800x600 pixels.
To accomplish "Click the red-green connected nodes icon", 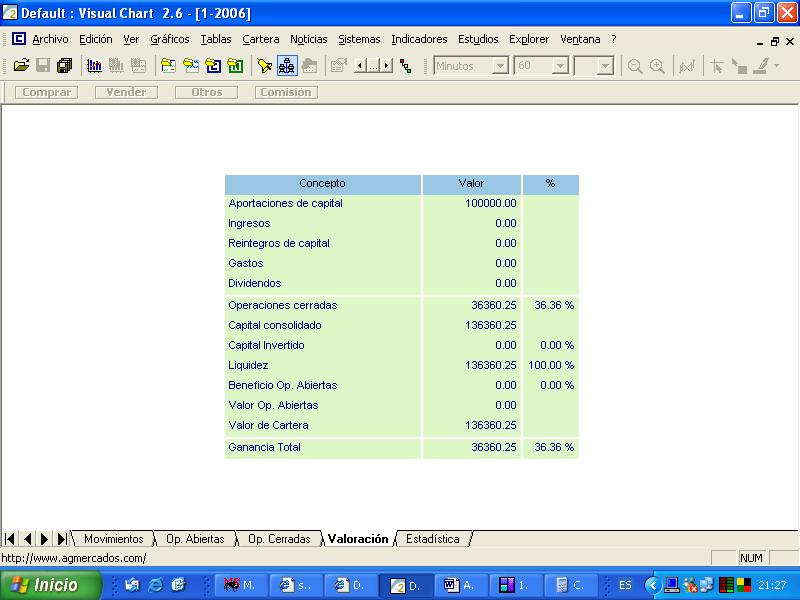I will tap(406, 66).
